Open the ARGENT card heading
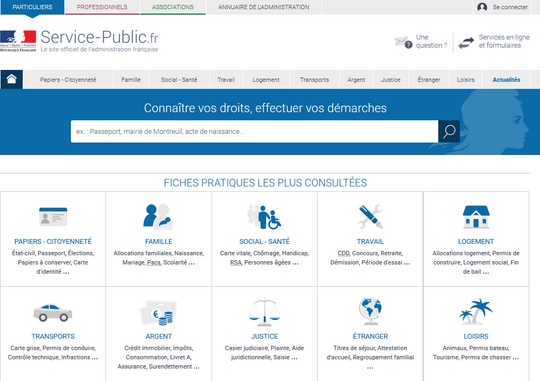Screen dimensions: 540x381 (x=159, y=336)
